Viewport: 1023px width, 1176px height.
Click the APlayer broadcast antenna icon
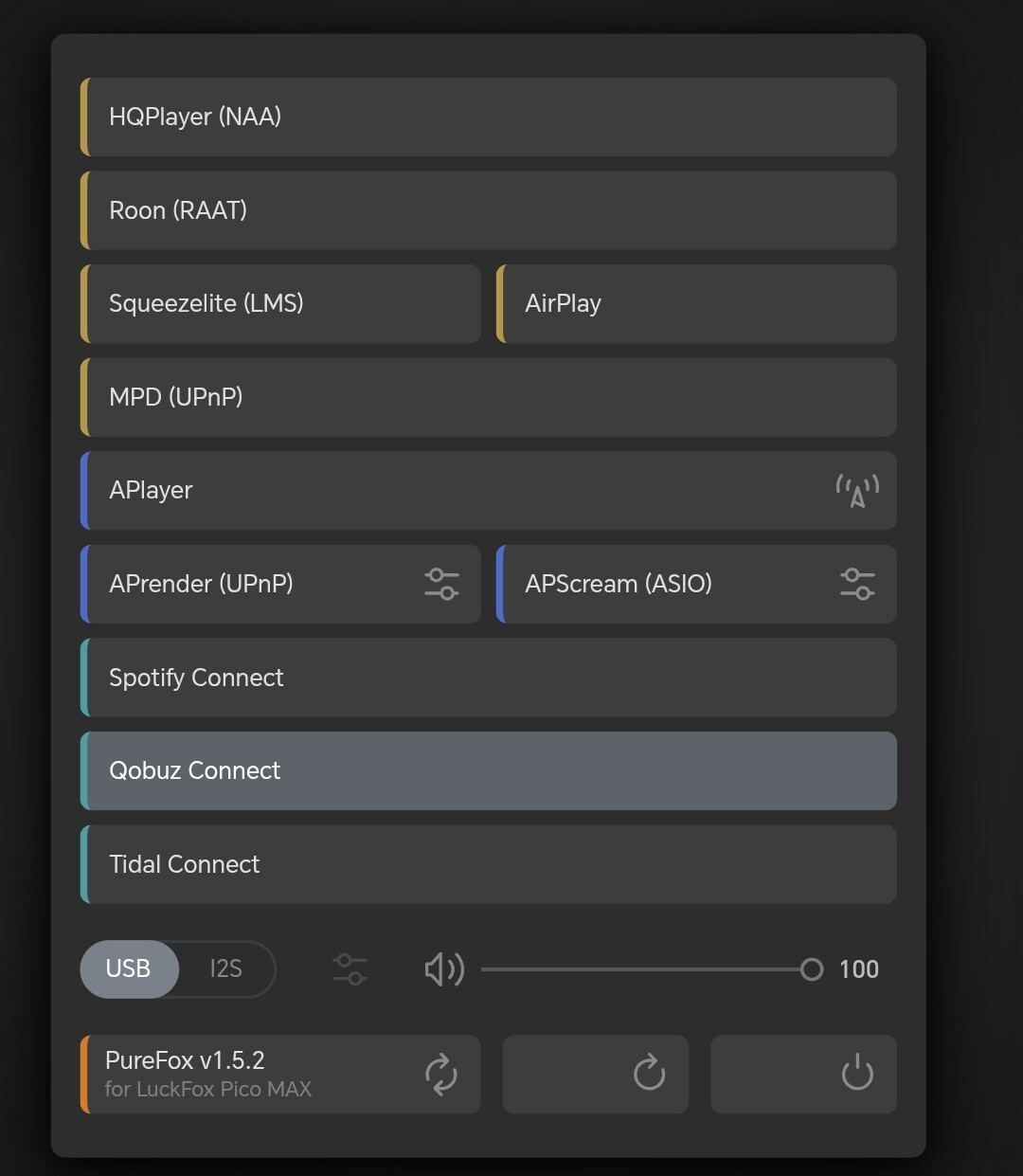coord(857,491)
